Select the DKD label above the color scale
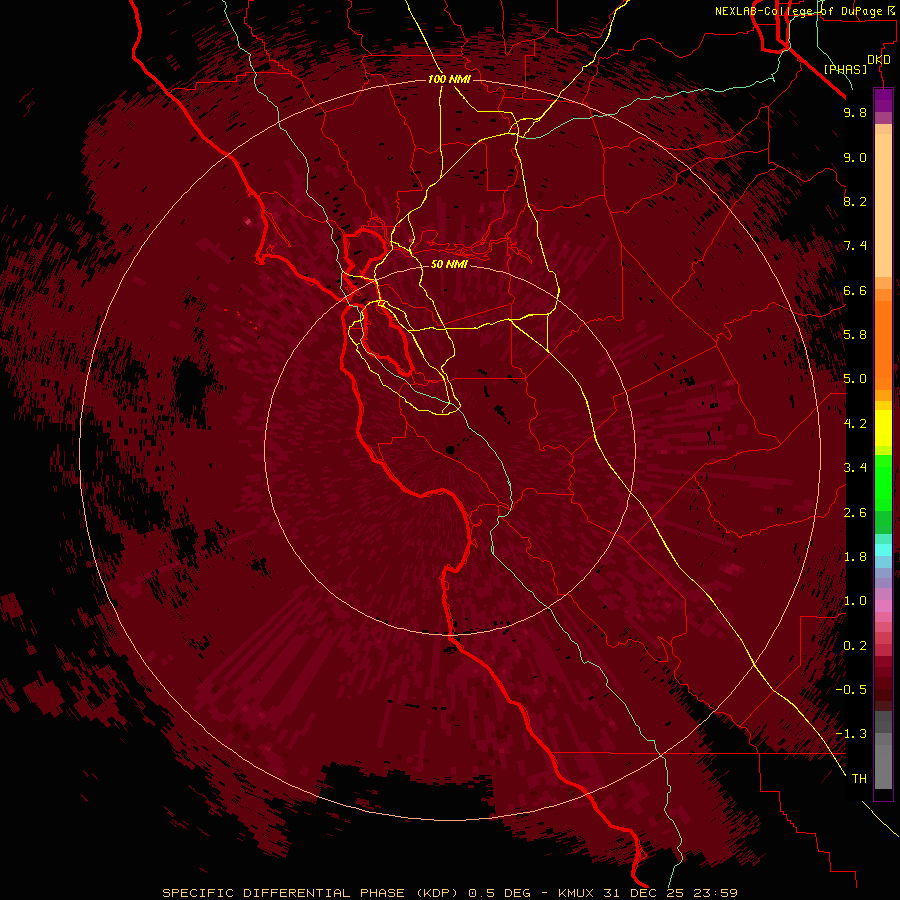Image resolution: width=900 pixels, height=900 pixels. pos(879,60)
